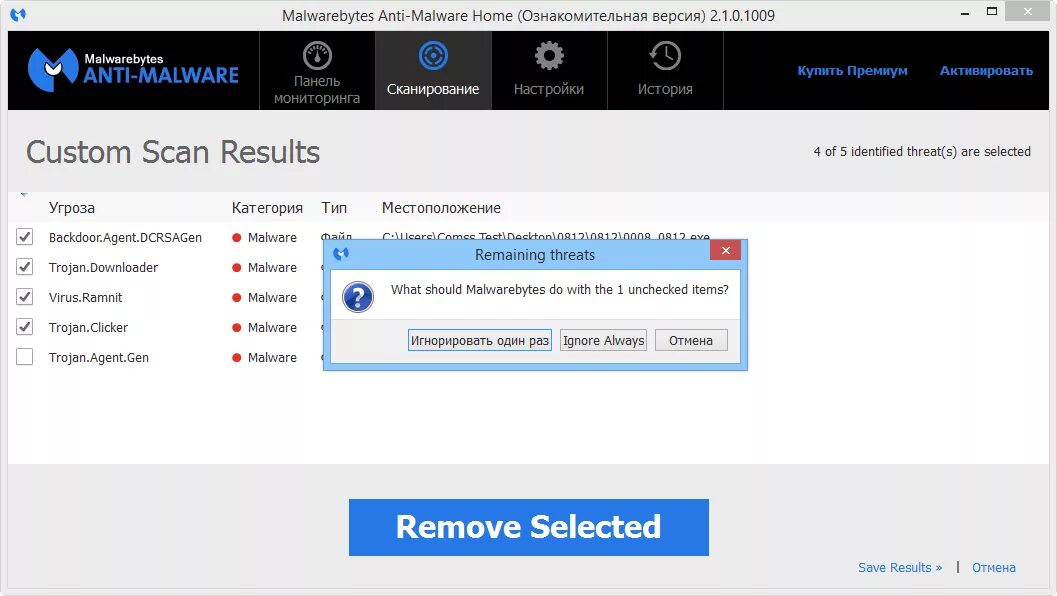This screenshot has height=596, width=1057.
Task: Click the Malwarebytes Anti-Malware logo
Action: click(x=133, y=69)
